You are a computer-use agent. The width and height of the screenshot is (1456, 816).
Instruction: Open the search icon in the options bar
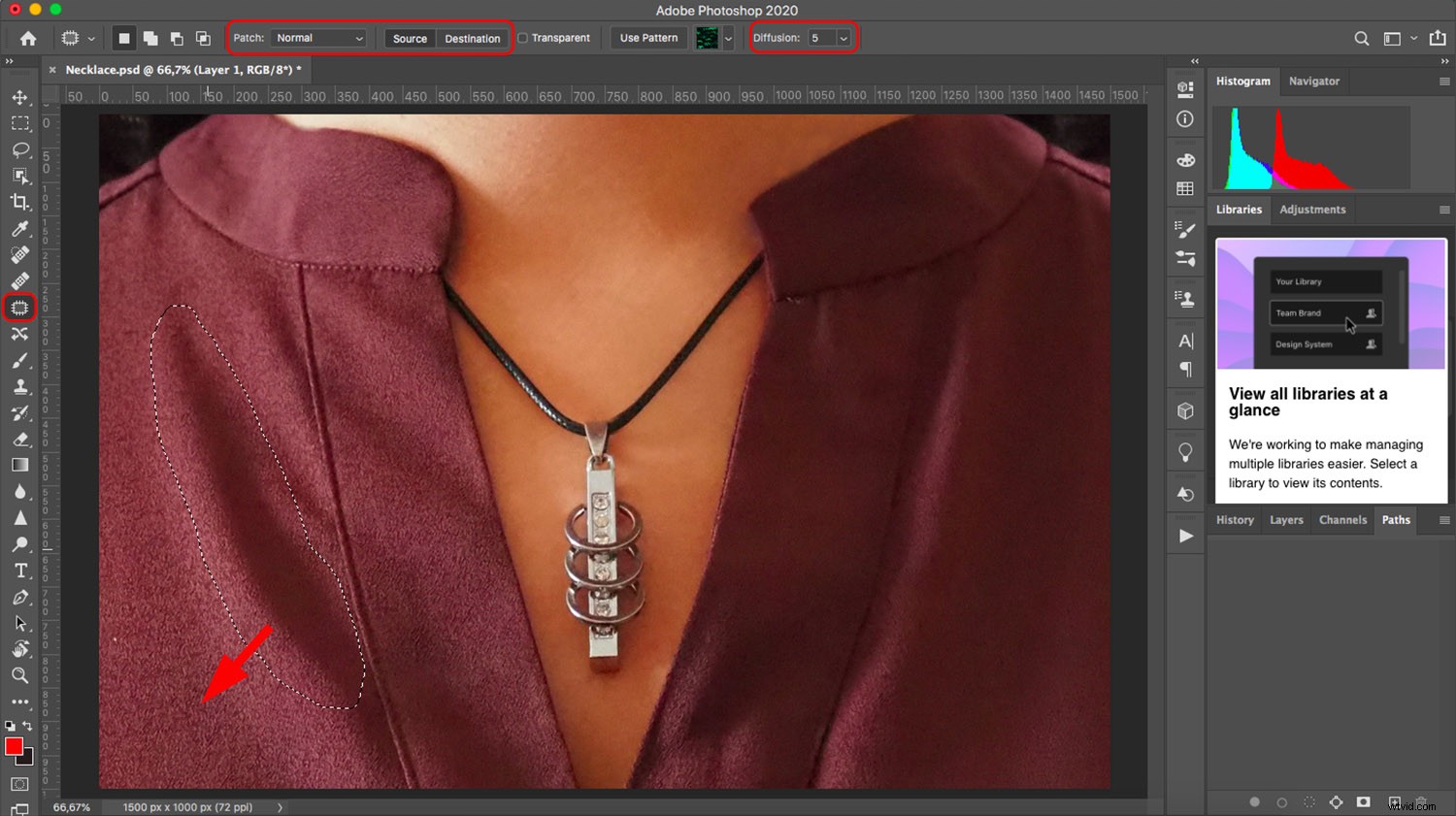pos(1362,38)
